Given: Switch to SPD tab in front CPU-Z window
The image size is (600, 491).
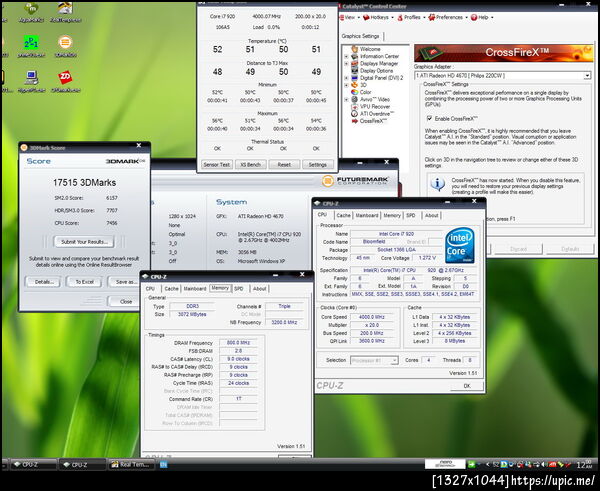Looking at the screenshot, I should (411, 215).
